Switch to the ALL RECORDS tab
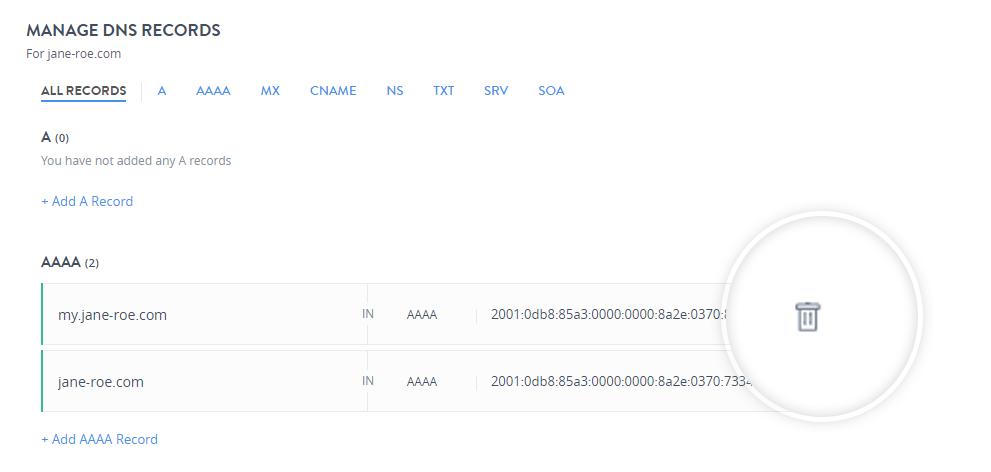 pyautogui.click(x=83, y=91)
